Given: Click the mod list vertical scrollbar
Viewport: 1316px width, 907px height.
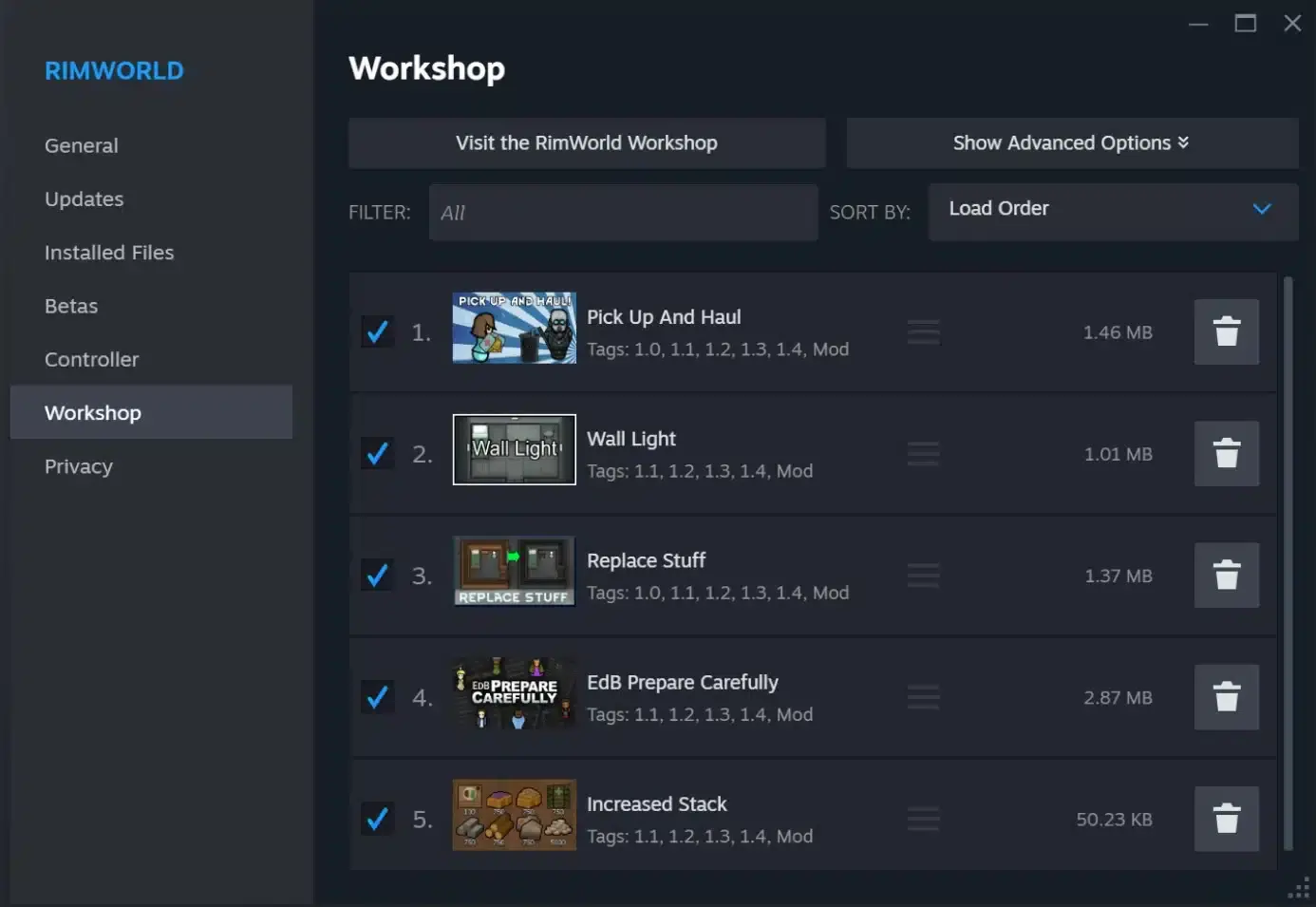Looking at the screenshot, I should [x=1288, y=563].
